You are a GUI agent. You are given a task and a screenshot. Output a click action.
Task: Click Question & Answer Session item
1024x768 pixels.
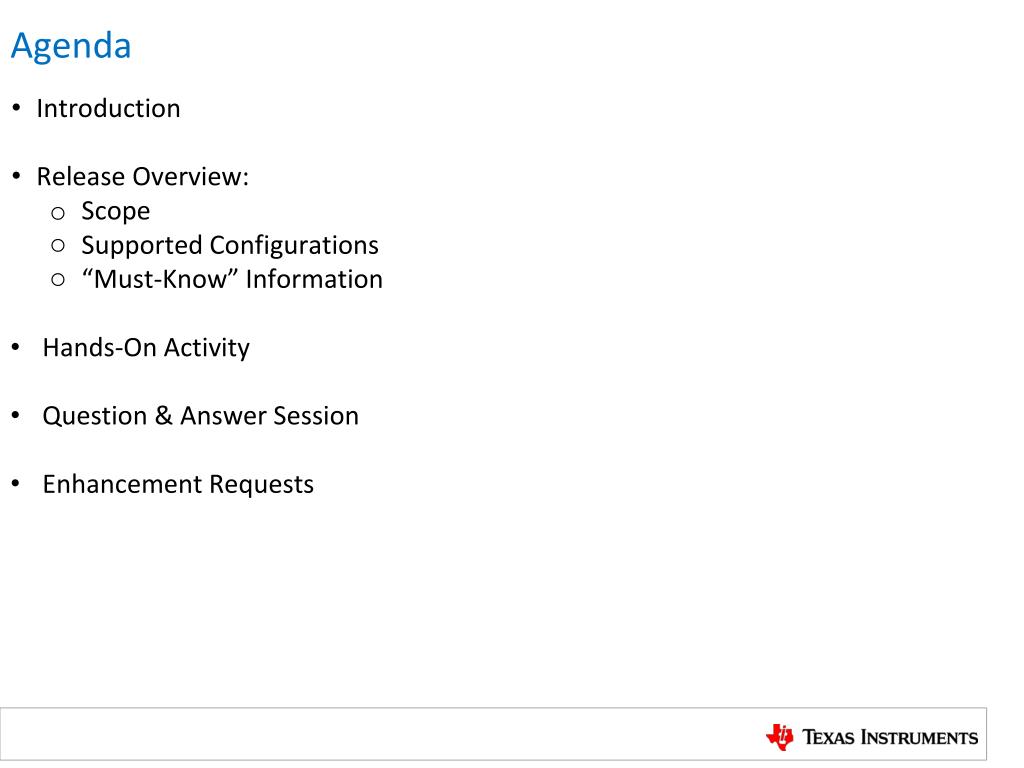200,416
